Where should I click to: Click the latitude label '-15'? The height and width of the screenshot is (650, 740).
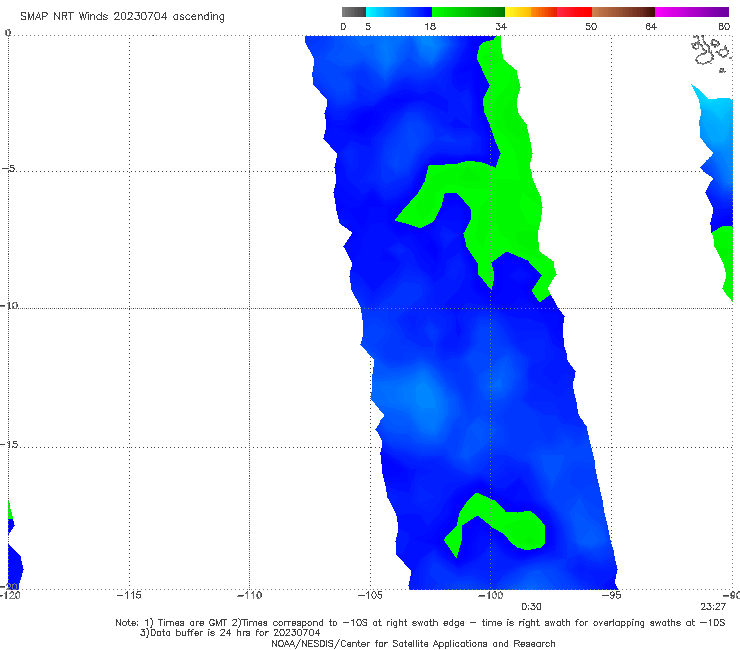(x=9, y=444)
